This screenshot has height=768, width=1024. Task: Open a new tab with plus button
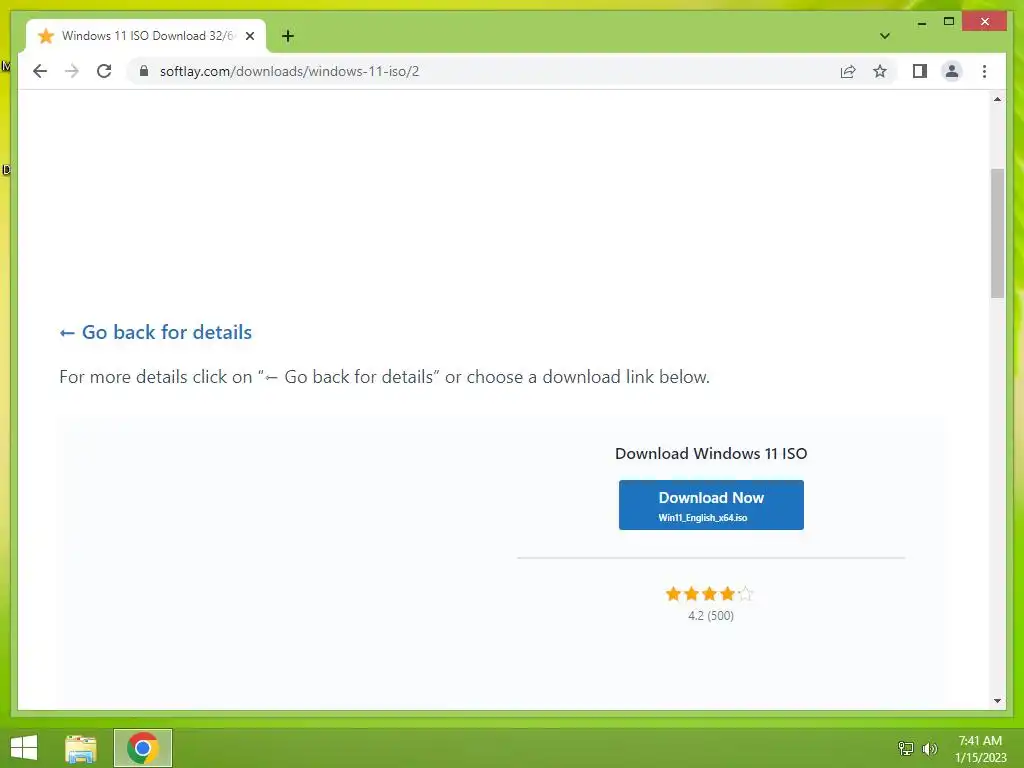click(x=287, y=36)
